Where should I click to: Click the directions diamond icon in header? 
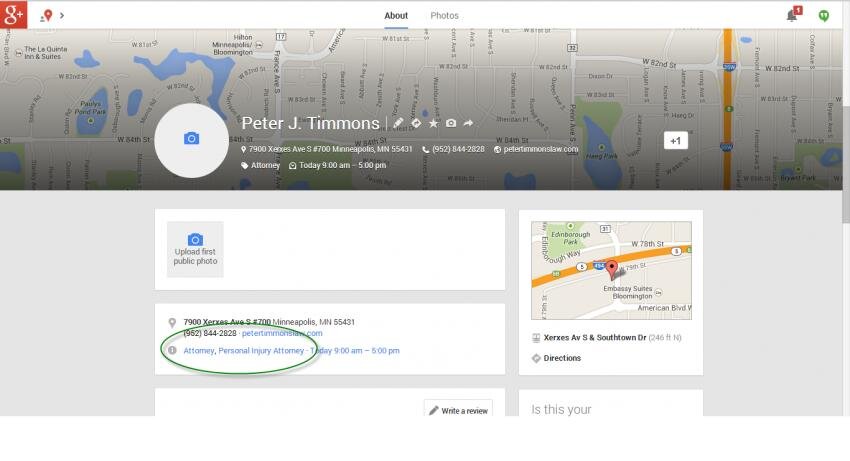(416, 123)
